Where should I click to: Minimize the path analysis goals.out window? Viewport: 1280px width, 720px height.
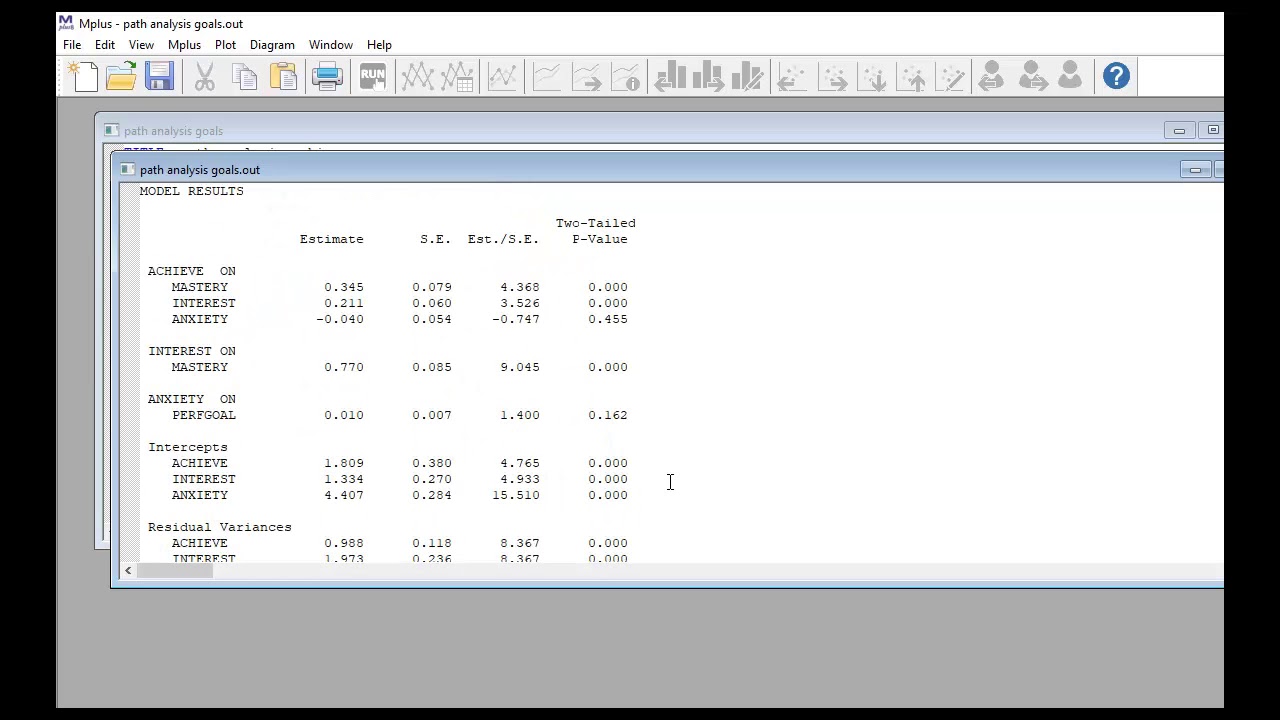(1195, 170)
